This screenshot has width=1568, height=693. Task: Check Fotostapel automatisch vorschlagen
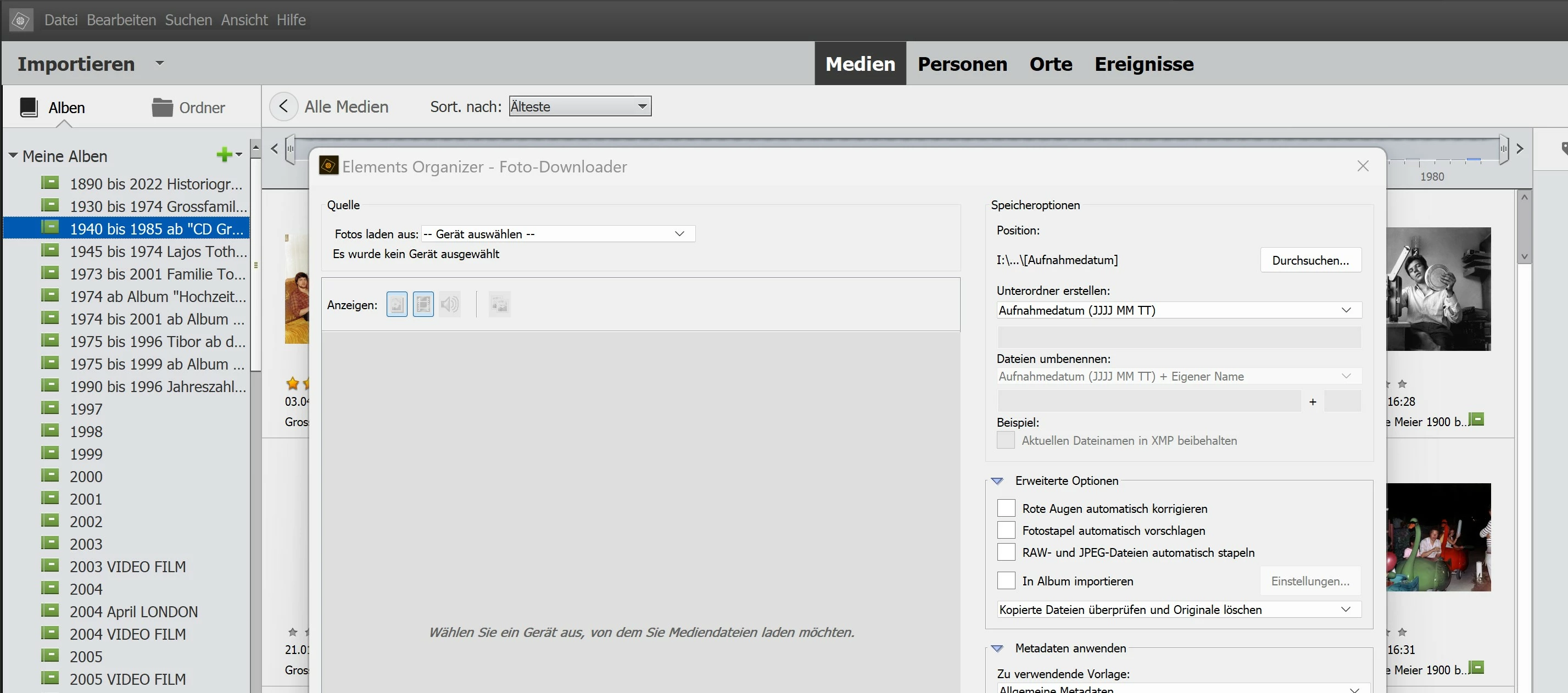(x=1006, y=530)
